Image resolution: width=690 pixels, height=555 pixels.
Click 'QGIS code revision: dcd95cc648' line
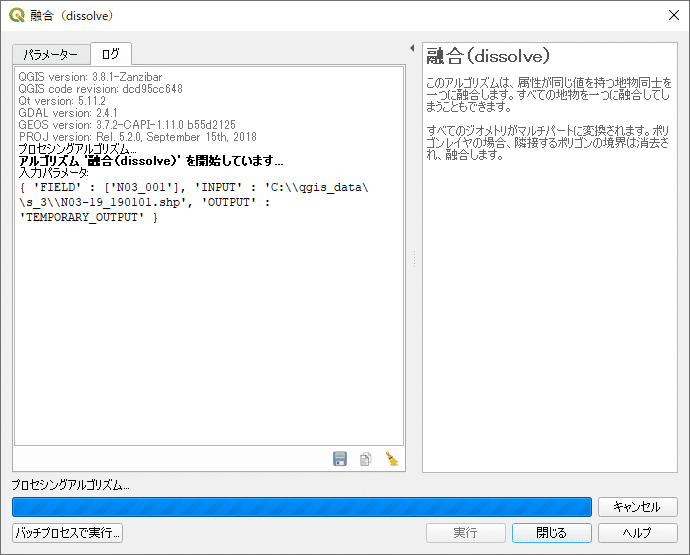[100, 89]
